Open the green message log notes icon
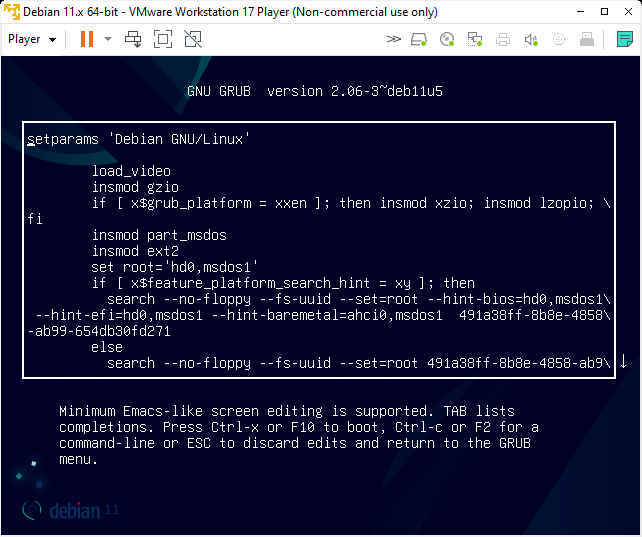The height and width of the screenshot is (537, 642). (x=625, y=39)
